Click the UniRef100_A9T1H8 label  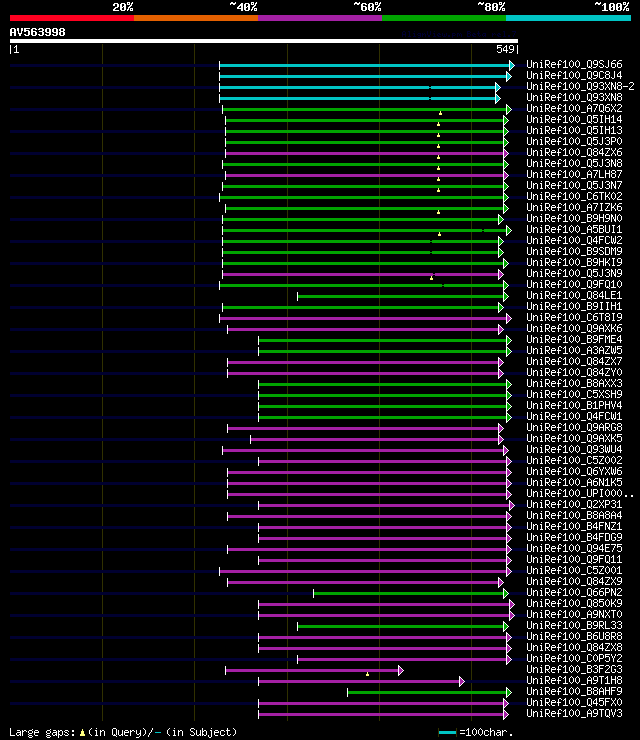[574, 681]
